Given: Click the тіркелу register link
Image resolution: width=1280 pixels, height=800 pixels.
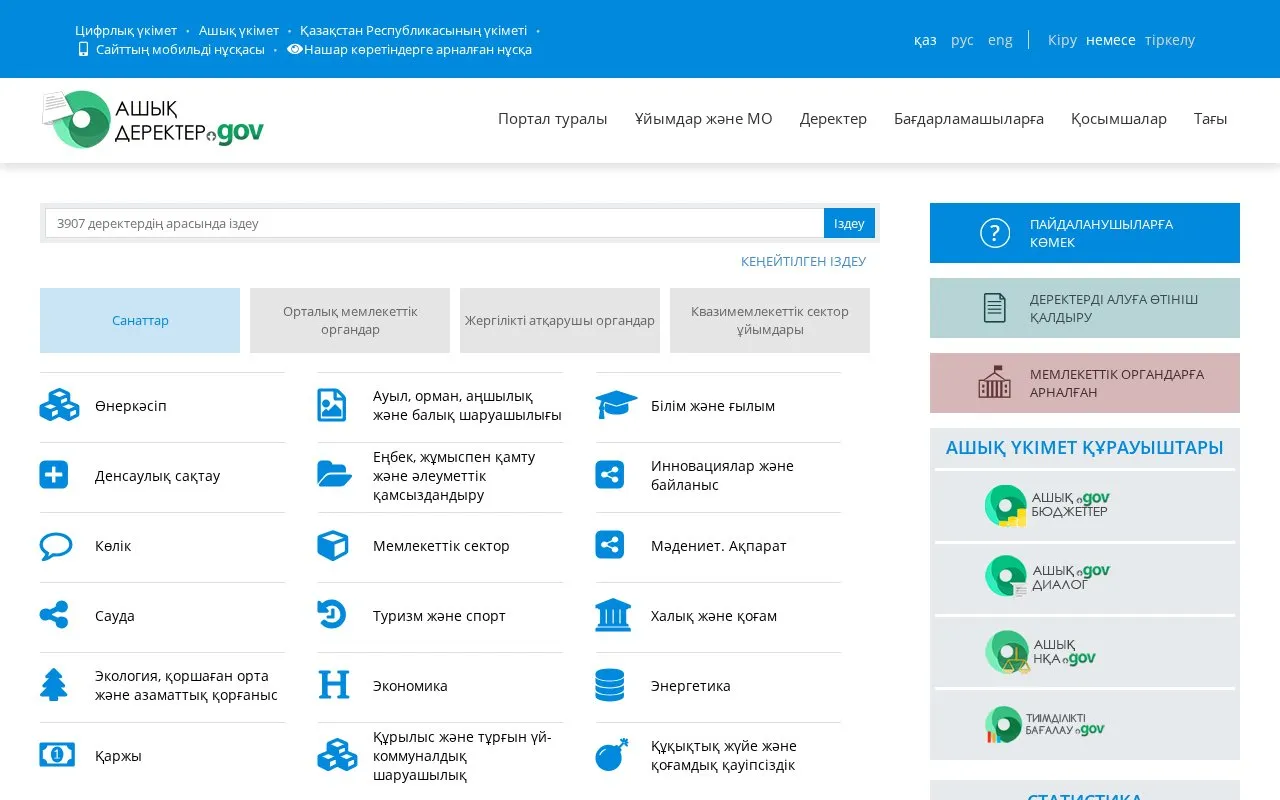Looking at the screenshot, I should click(x=1170, y=40).
